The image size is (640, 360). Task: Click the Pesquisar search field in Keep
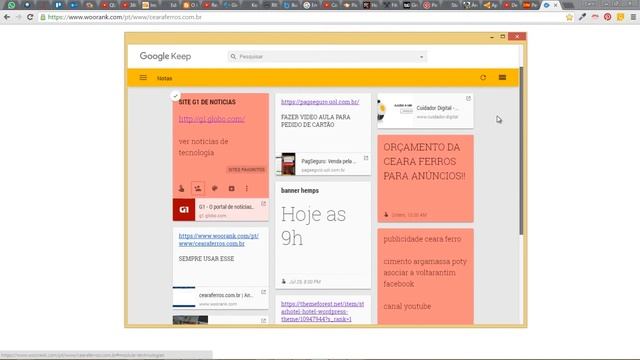tap(327, 56)
